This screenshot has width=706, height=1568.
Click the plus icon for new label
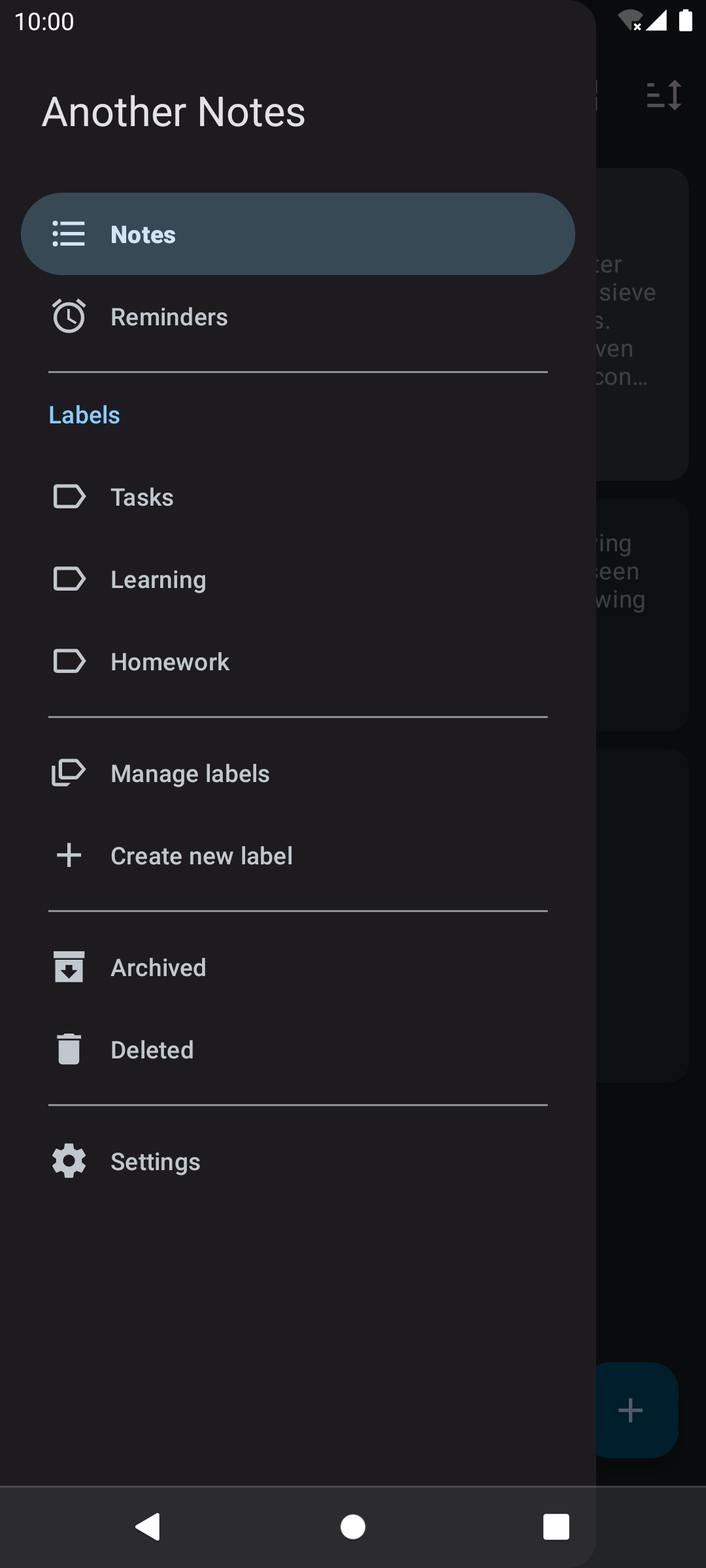point(69,856)
